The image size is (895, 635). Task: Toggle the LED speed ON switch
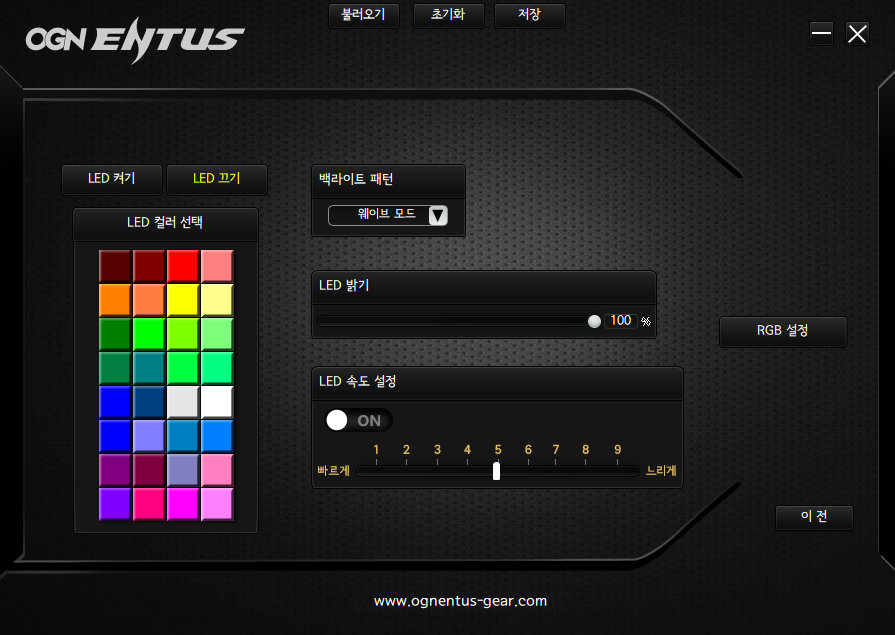pos(358,421)
